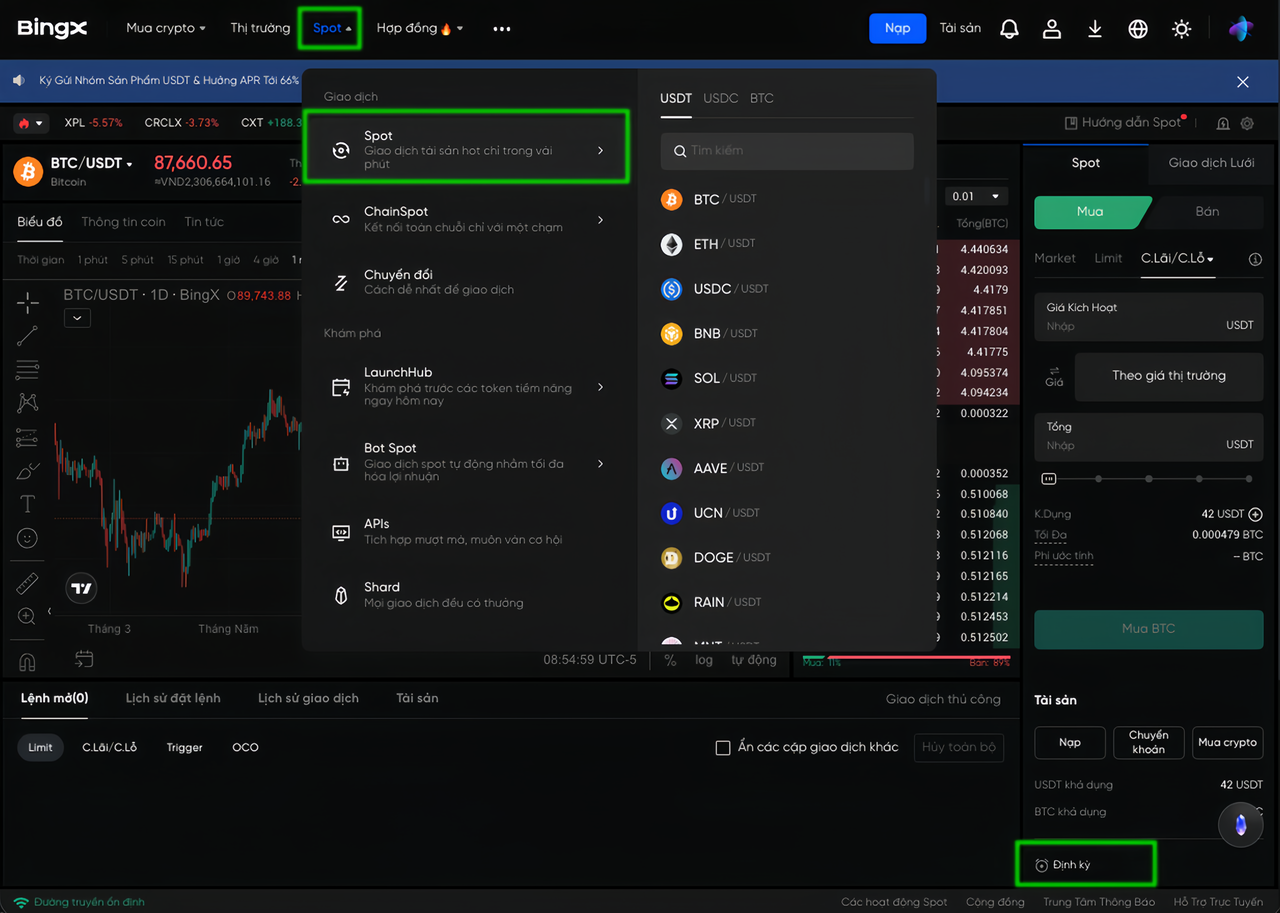Click the notification bell icon
Viewport: 1280px width, 913px height.
point(1009,29)
